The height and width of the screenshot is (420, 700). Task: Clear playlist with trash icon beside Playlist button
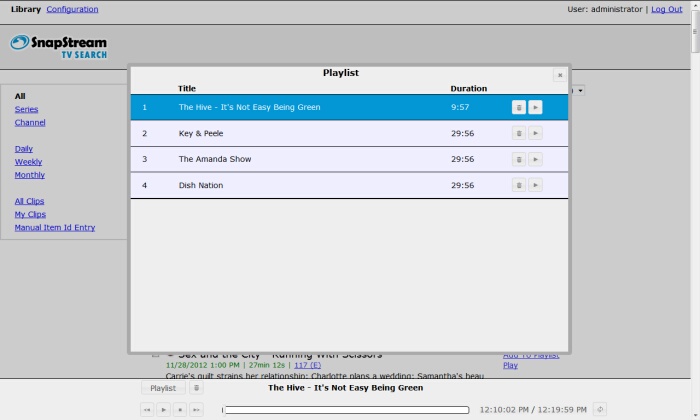(x=196, y=388)
